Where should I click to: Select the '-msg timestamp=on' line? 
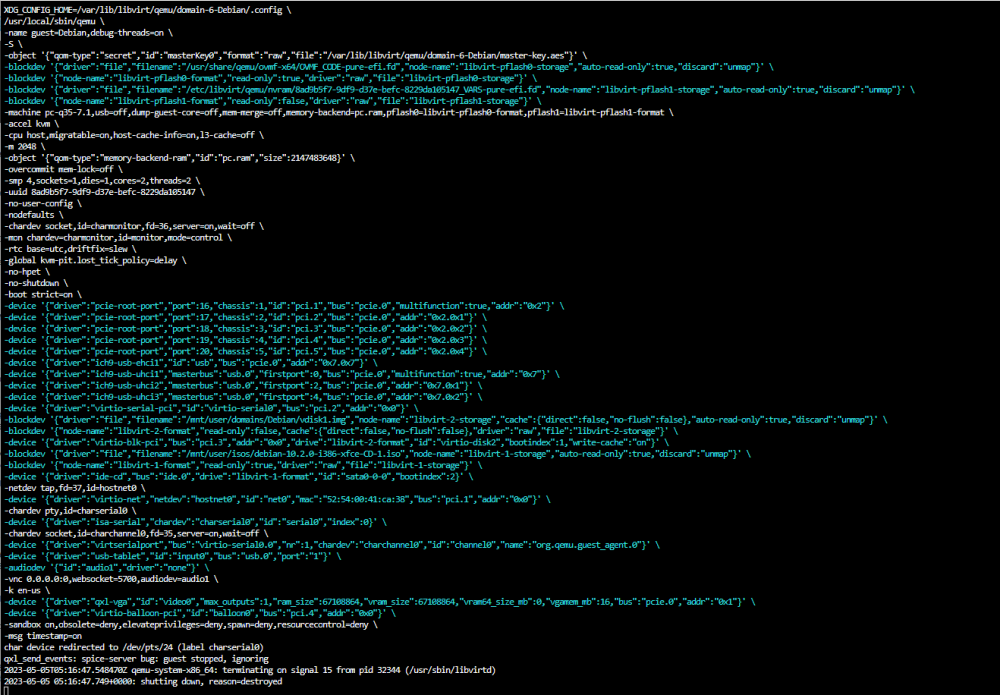pyautogui.click(x=43, y=636)
